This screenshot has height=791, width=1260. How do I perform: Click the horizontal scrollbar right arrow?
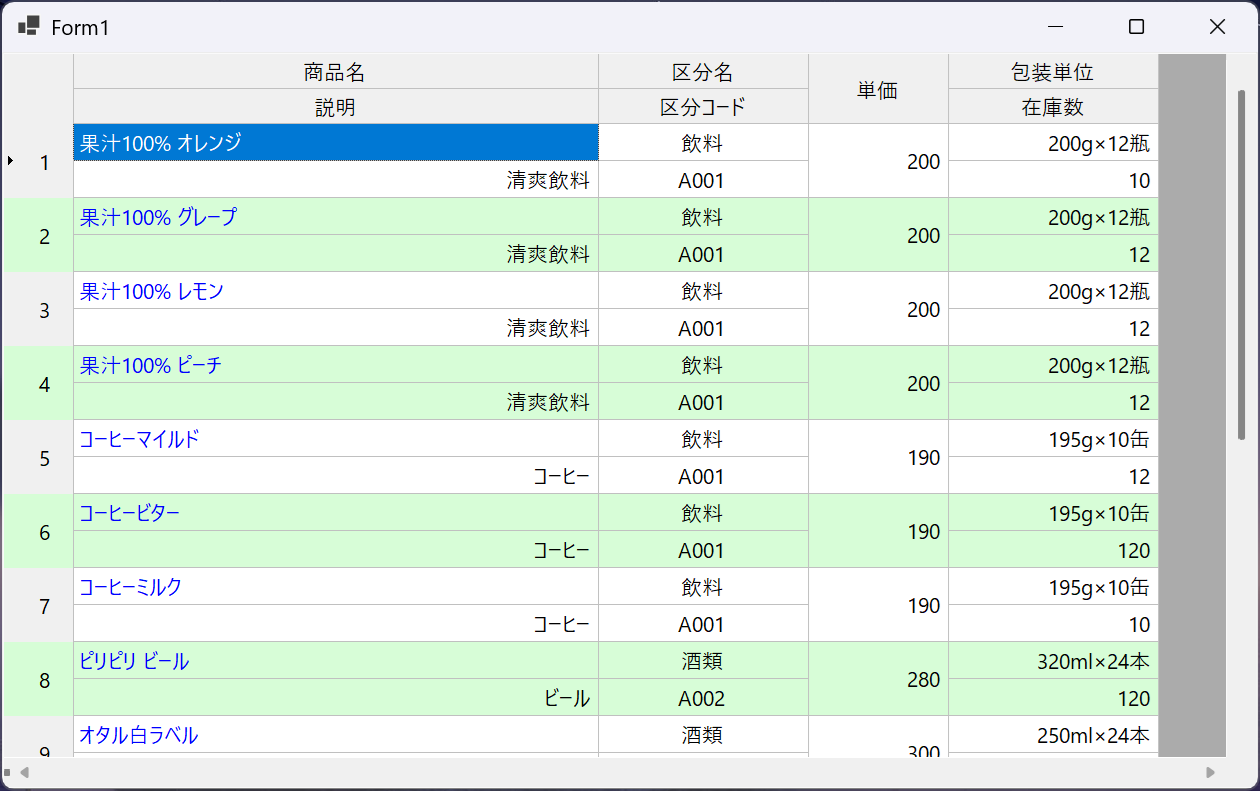pos(1210,772)
